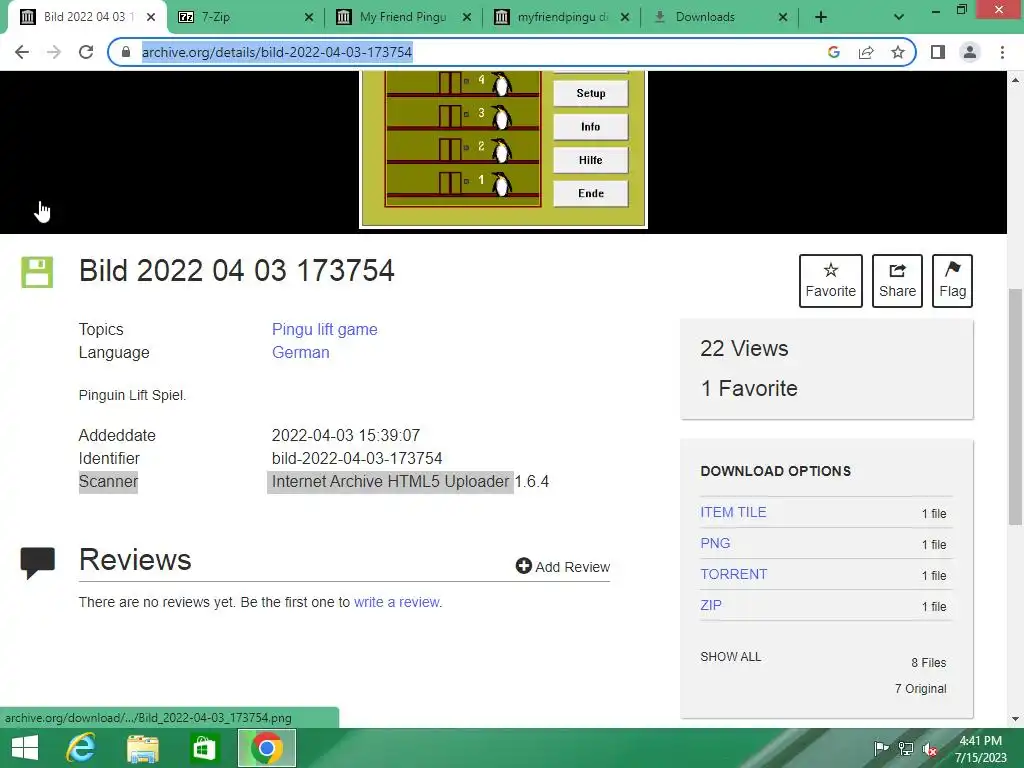Click the Pingu game preview image

[504, 149]
